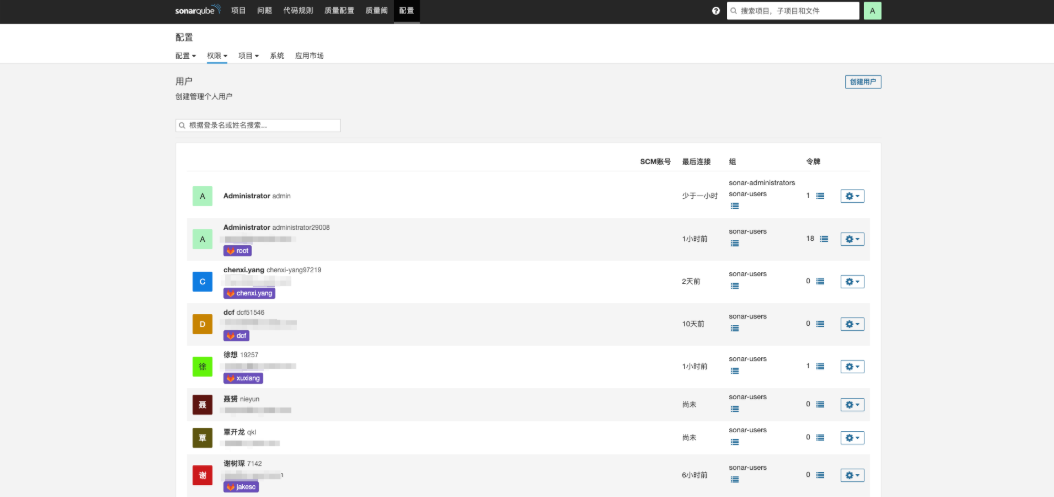This screenshot has width=1054, height=497.
Task: Open 质量阈 in top navigation
Action: click(x=376, y=11)
